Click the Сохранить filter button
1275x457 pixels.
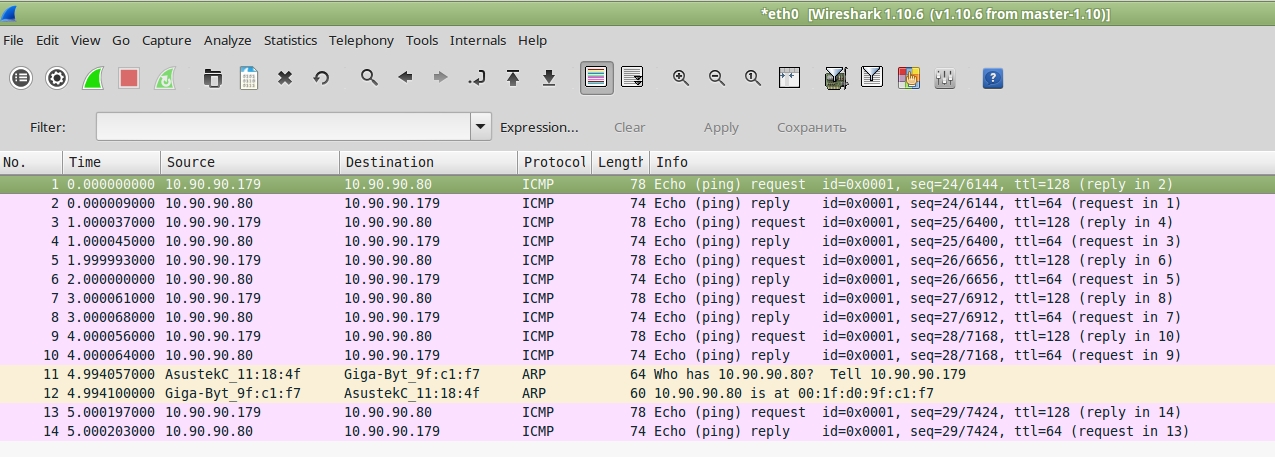pos(811,127)
